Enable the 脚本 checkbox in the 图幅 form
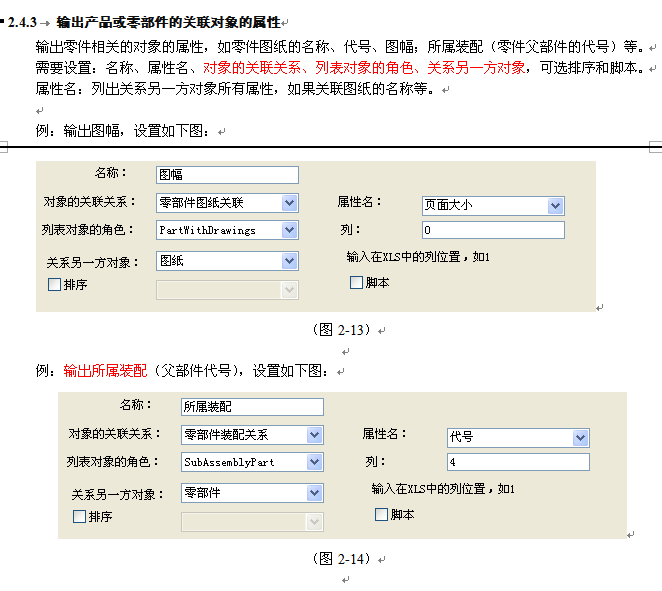 pos(356,283)
